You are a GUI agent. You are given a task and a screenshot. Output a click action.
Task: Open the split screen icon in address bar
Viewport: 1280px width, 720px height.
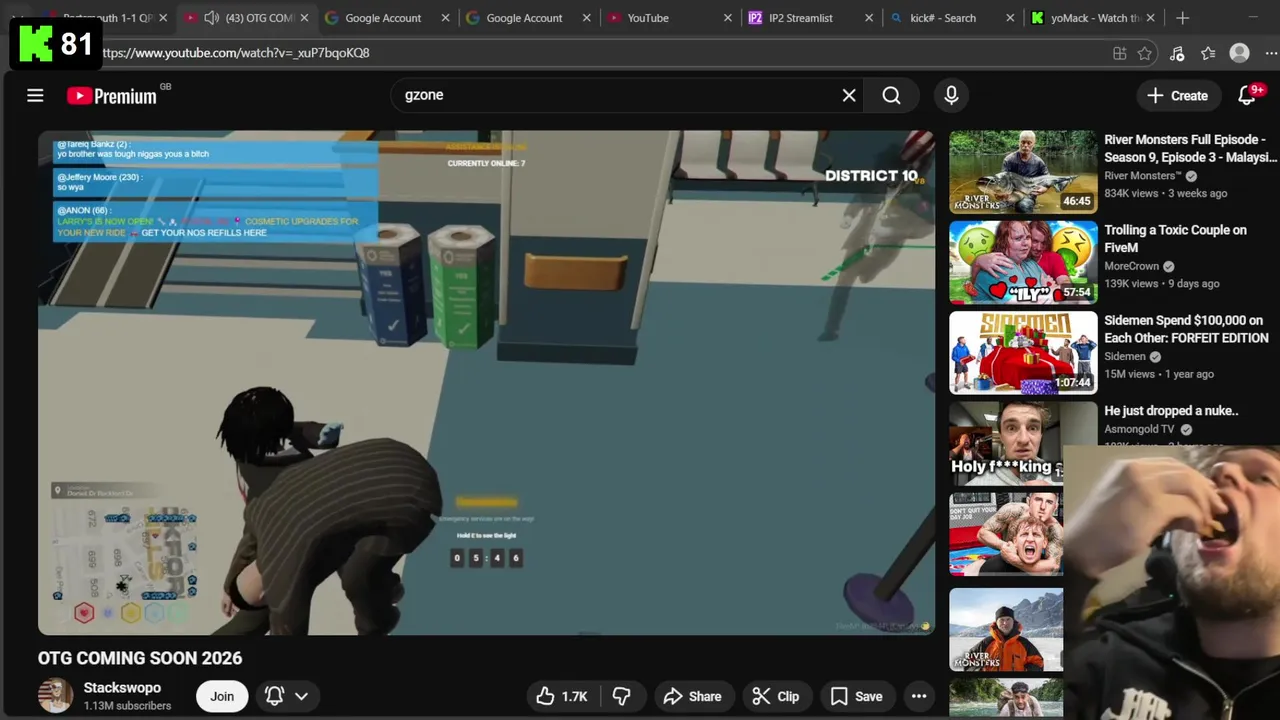point(1119,53)
